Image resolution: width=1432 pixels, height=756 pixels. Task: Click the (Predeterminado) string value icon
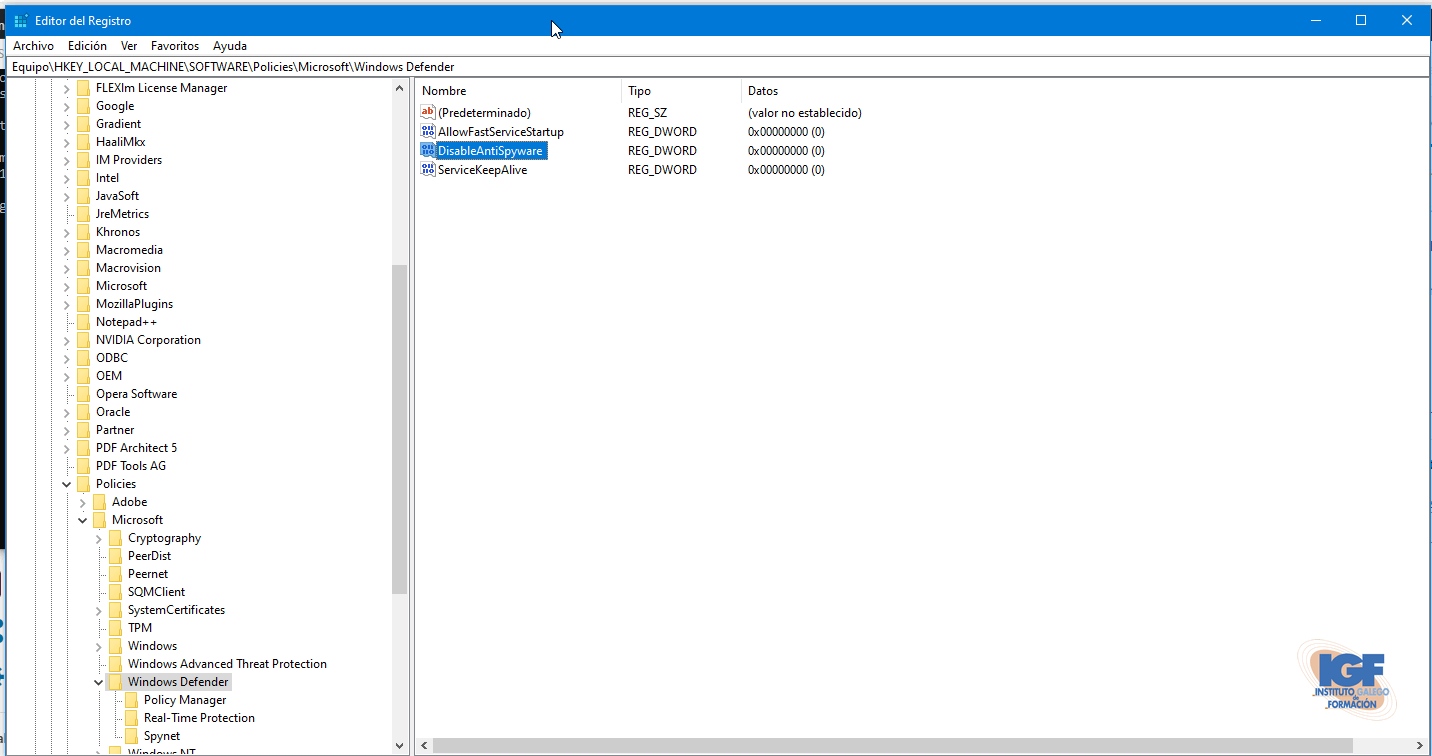pos(428,113)
